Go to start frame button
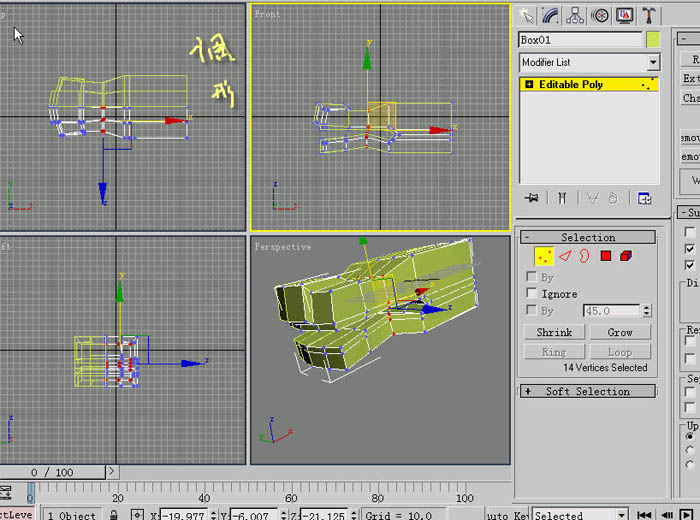The image size is (700, 520). point(643,515)
